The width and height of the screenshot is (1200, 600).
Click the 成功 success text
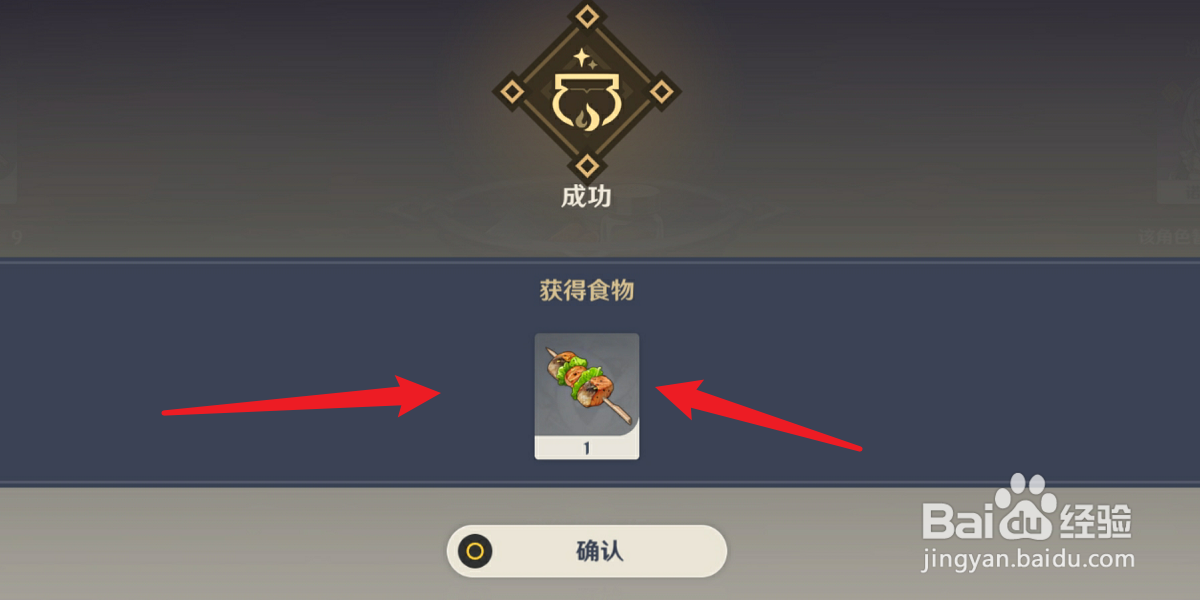point(586,197)
